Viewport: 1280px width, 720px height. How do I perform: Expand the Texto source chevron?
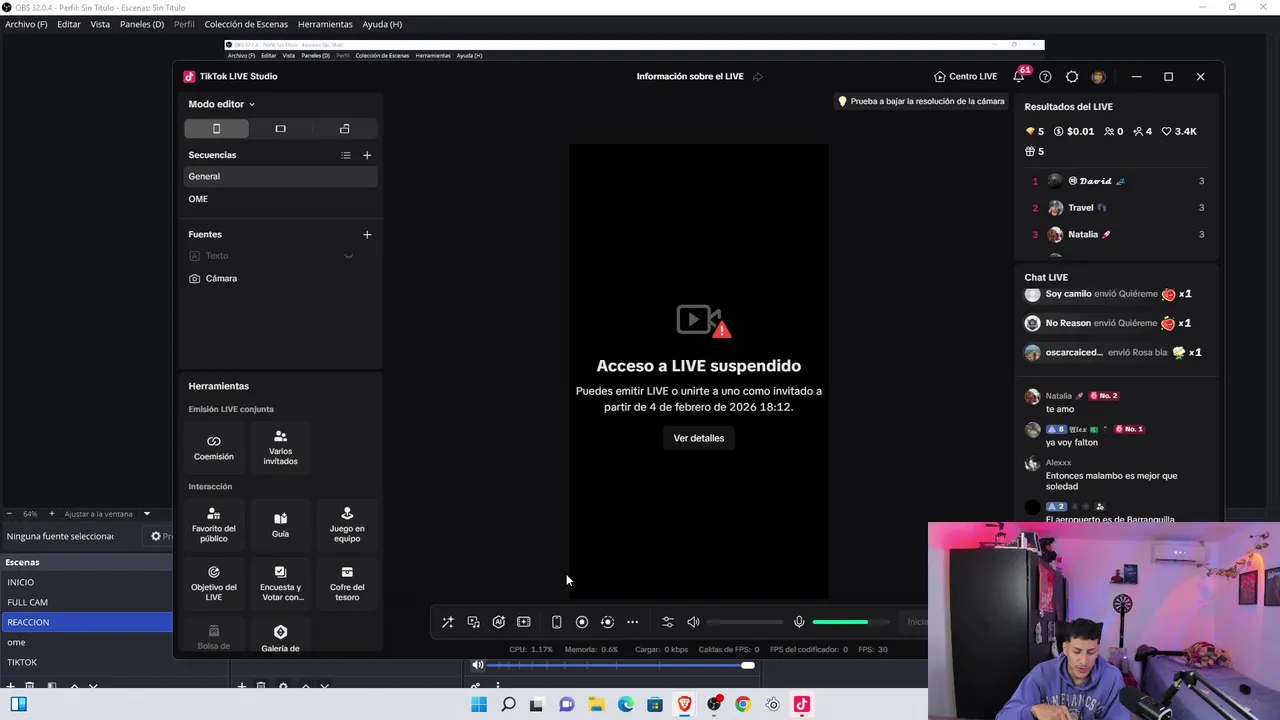pyautogui.click(x=349, y=256)
